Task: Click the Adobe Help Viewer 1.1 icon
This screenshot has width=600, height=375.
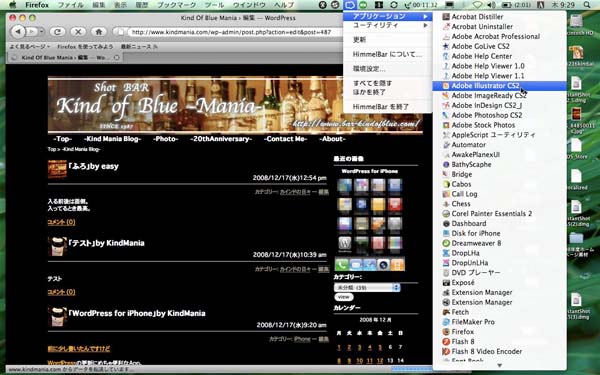Action: tap(446, 76)
